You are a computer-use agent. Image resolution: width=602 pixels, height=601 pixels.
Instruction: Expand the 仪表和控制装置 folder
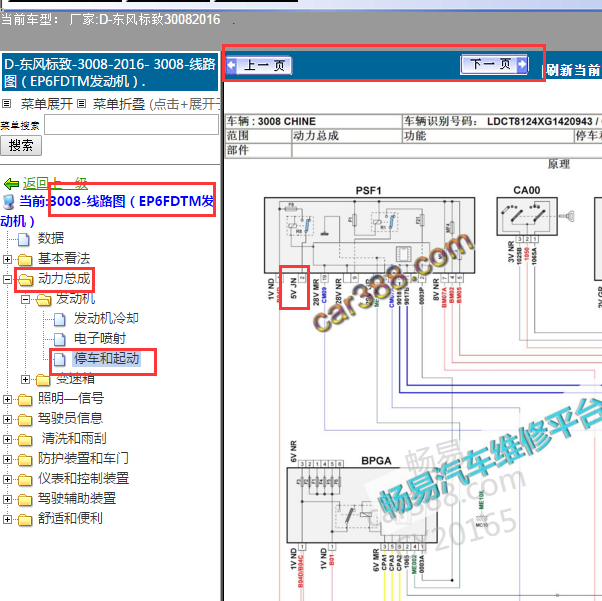coord(7,479)
